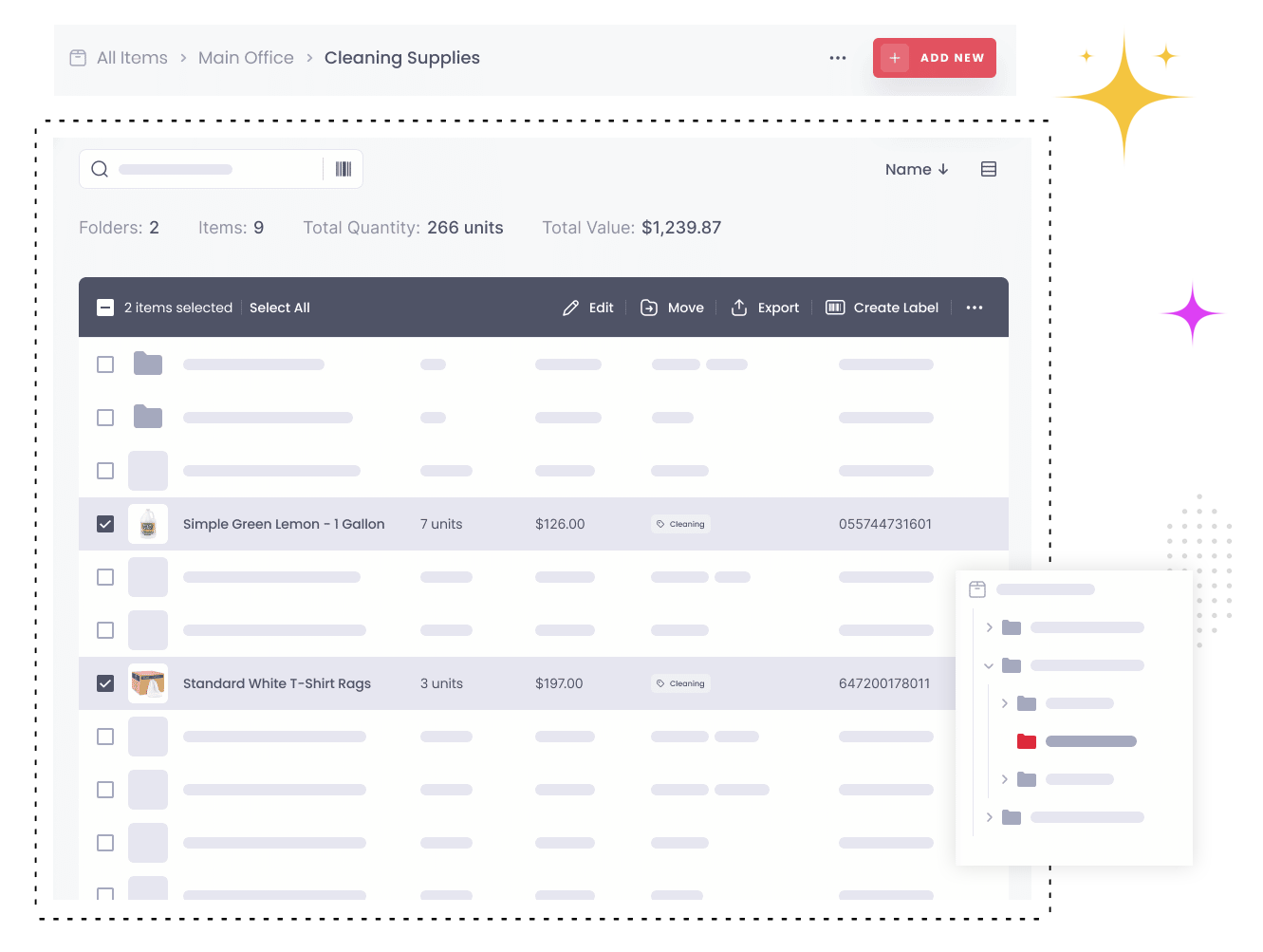Collapse the expanded folder in tree panel
Image resolution: width=1263 pixels, height=952 pixels.
click(989, 665)
